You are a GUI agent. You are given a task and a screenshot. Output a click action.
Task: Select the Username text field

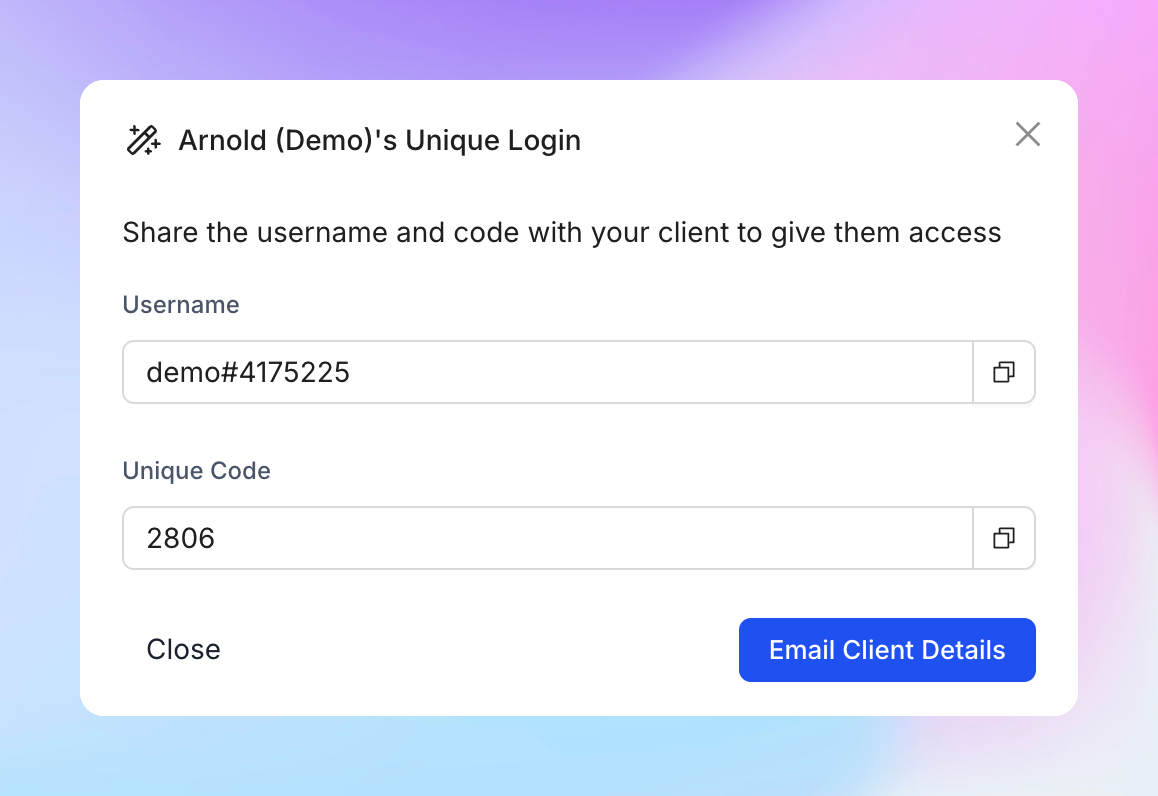548,372
